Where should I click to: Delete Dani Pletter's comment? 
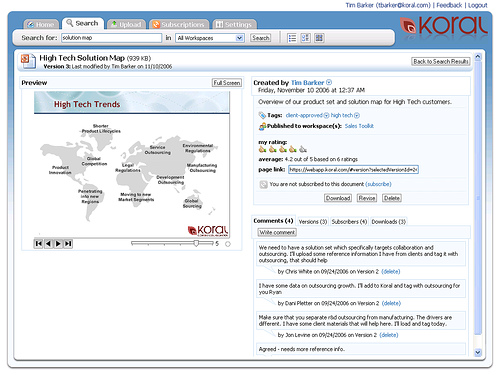pos(391,303)
